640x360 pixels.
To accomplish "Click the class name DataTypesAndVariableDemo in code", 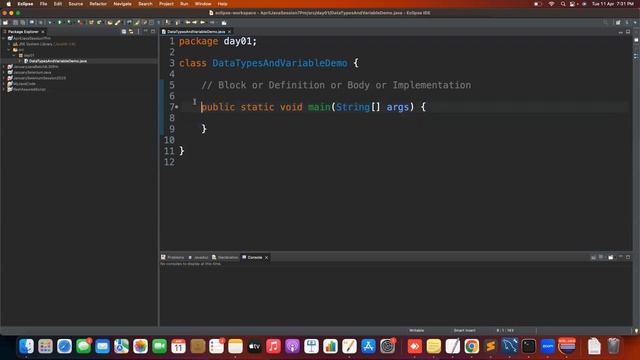I will click(x=280, y=63).
